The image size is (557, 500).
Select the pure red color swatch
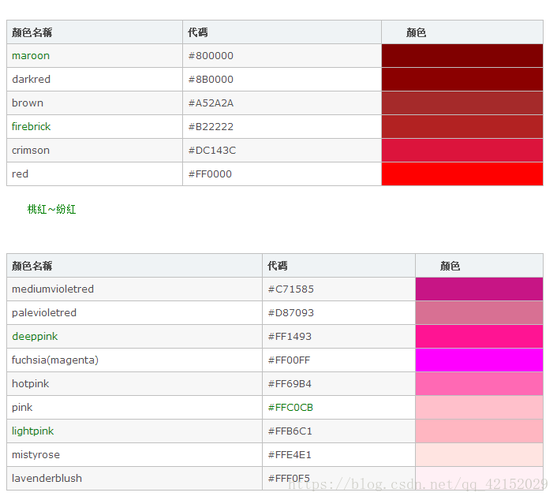point(462,174)
